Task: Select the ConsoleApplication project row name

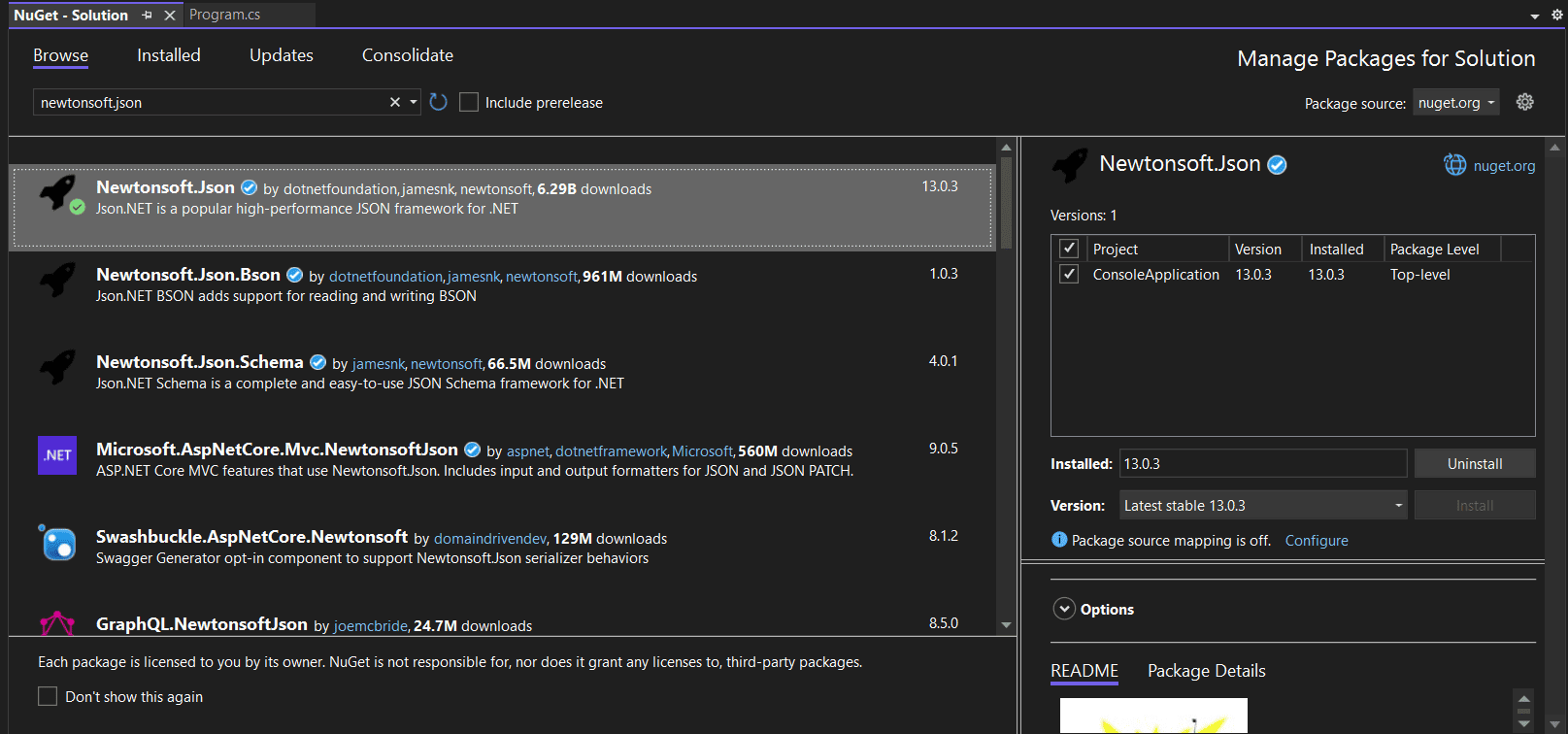Action: pos(1155,274)
